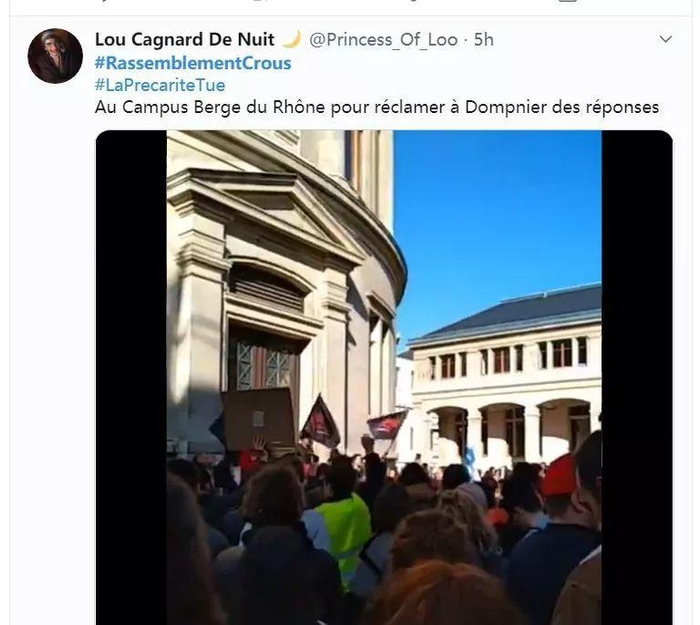This screenshot has height=625, width=700.
Task: Click the domed building's latticed doorway
Action: (263, 364)
